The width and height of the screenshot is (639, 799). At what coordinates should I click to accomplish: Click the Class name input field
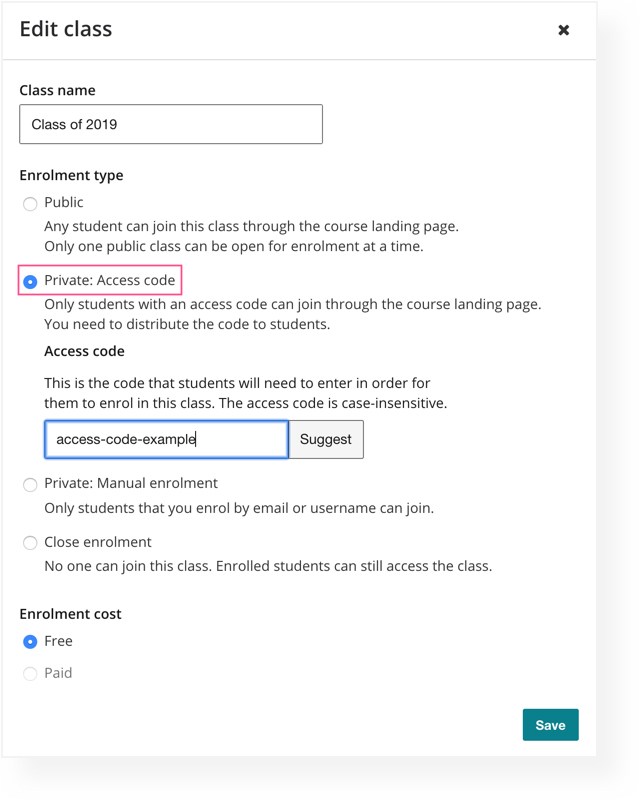171,124
